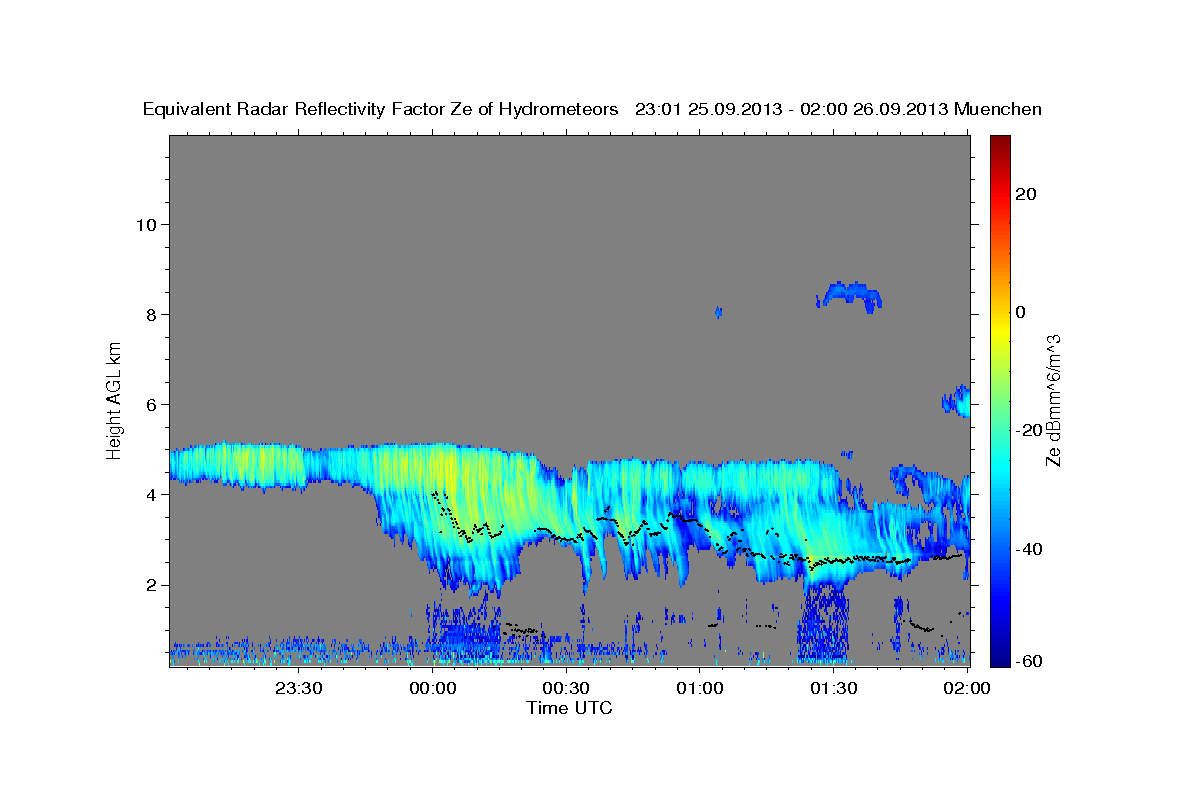
Task: Click the '00:00' time tick label
Action: pyautogui.click(x=432, y=688)
